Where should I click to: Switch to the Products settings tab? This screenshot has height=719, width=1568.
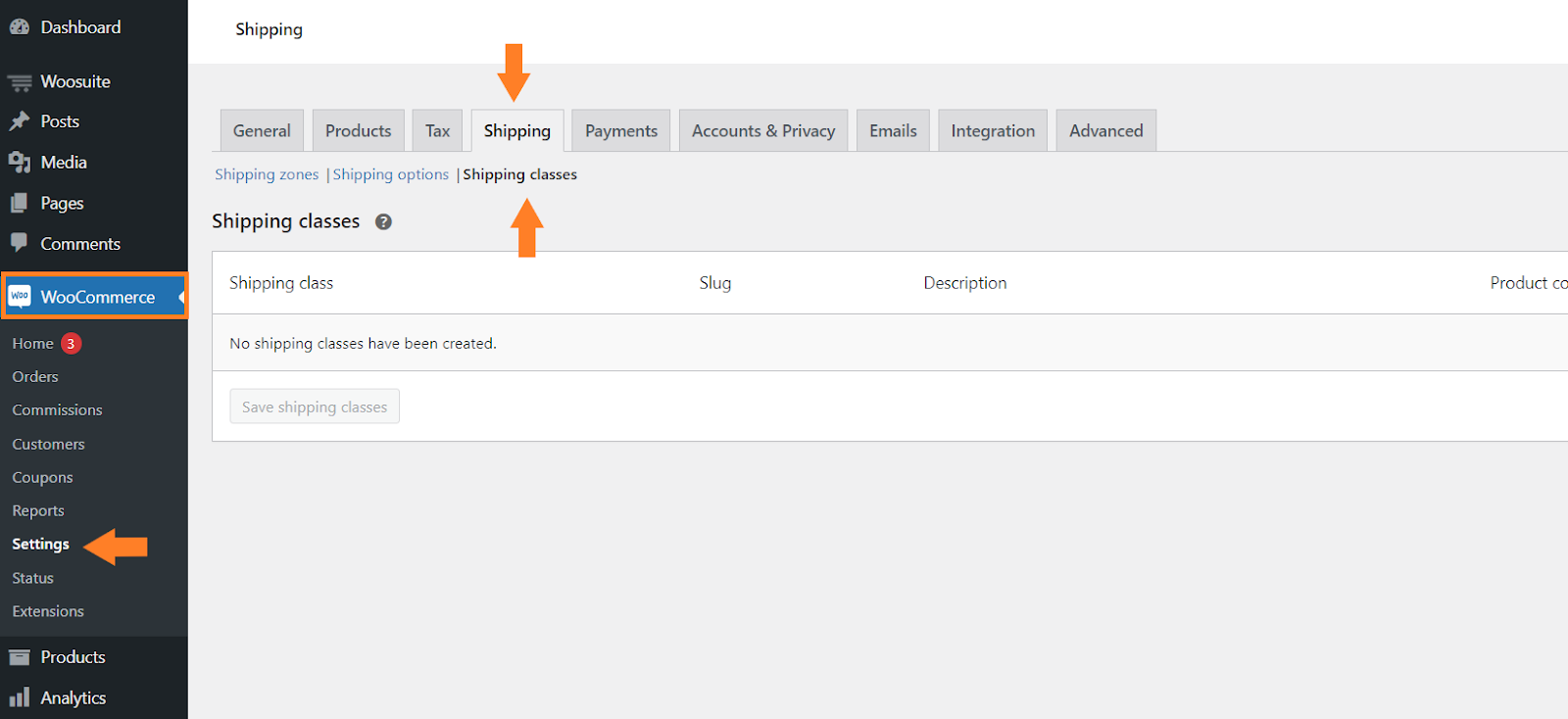(x=358, y=130)
